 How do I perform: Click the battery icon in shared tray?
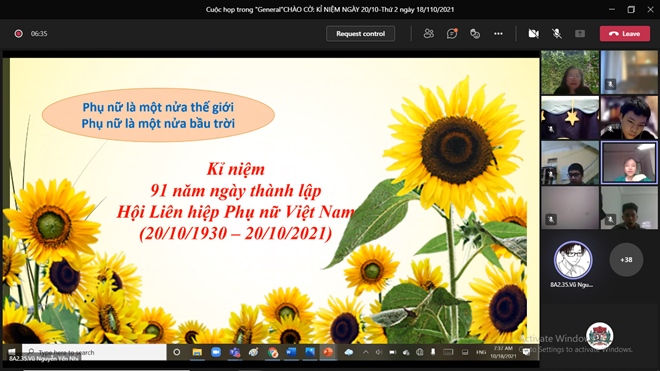(x=392, y=352)
